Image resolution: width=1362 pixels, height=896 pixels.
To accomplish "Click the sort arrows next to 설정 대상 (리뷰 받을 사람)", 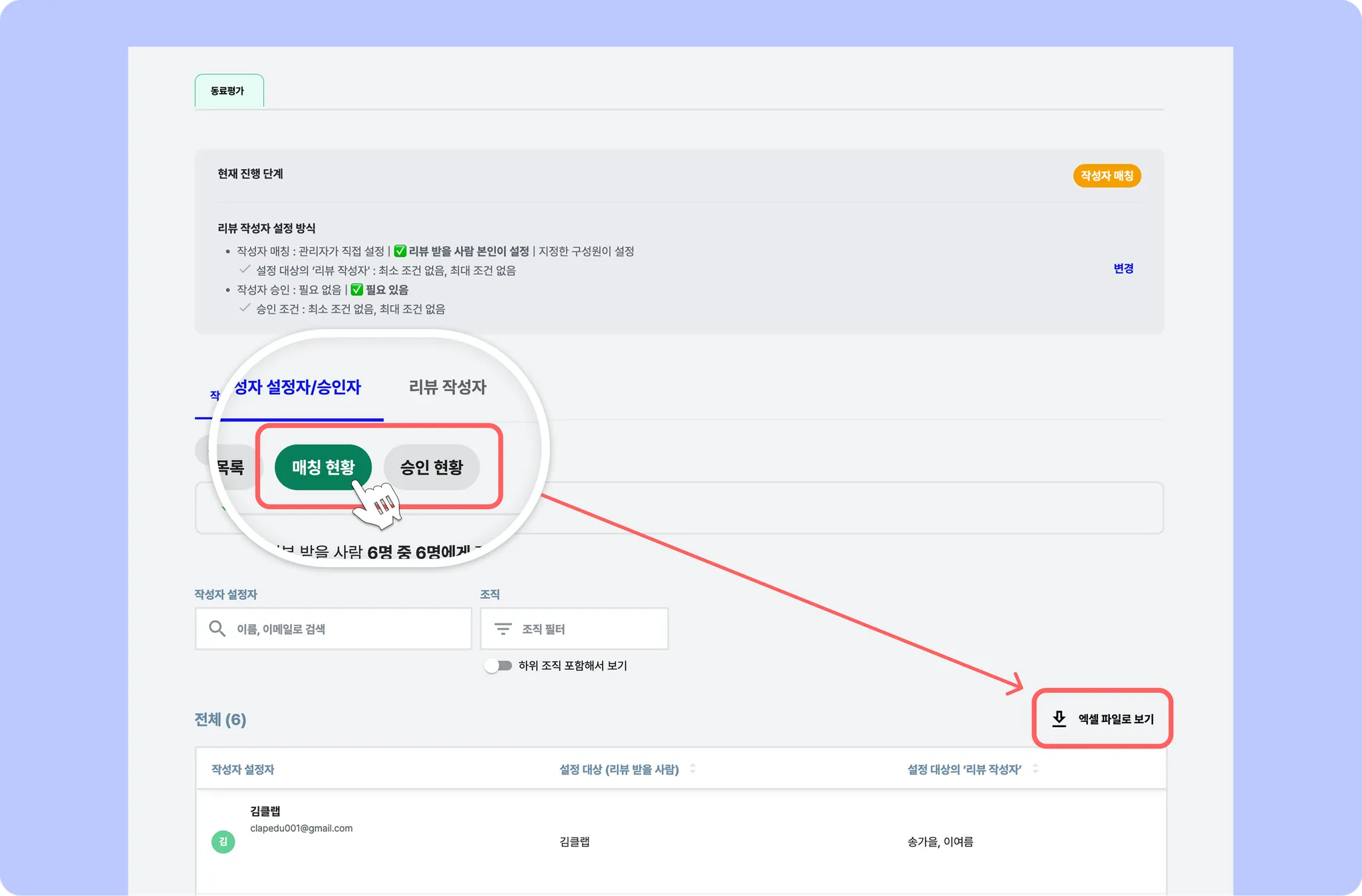I will click(x=692, y=768).
